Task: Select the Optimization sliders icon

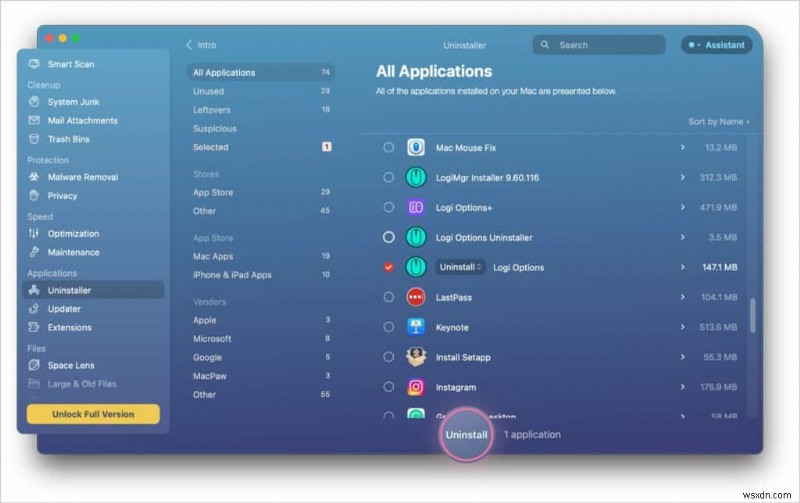Action: (x=34, y=233)
